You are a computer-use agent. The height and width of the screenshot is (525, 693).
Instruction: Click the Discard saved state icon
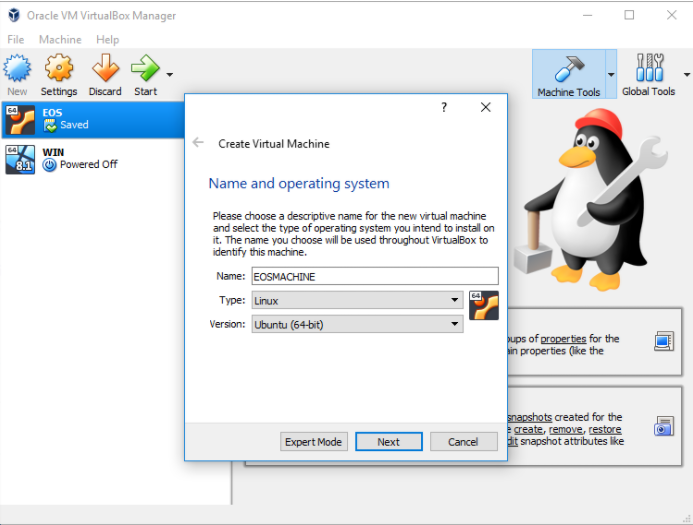pos(105,68)
